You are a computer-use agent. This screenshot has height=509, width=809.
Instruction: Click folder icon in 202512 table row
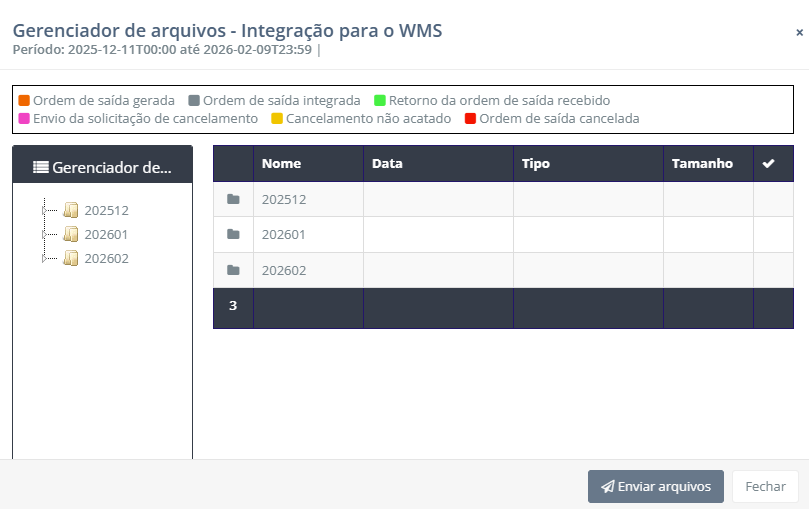click(x=233, y=199)
